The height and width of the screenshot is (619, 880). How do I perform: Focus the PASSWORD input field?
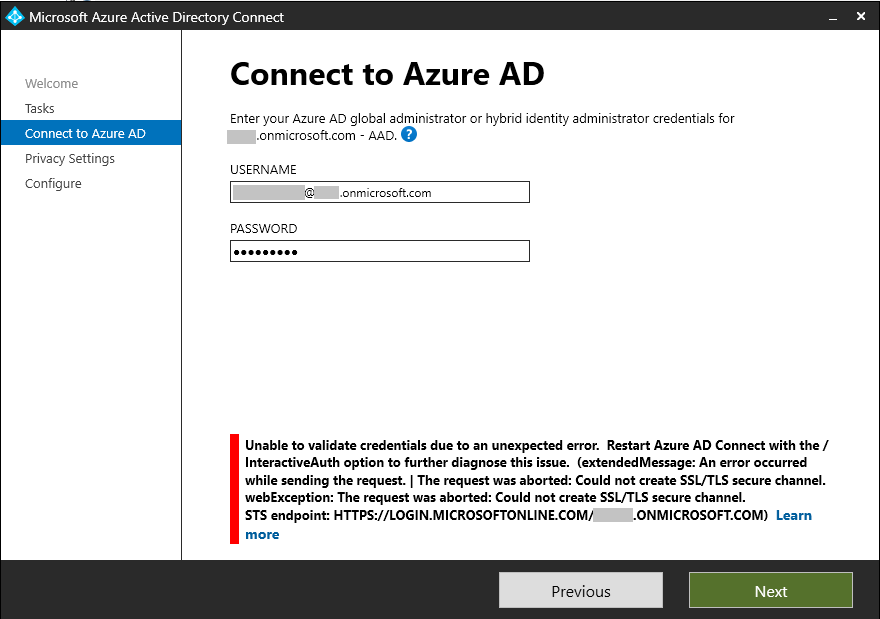(380, 251)
